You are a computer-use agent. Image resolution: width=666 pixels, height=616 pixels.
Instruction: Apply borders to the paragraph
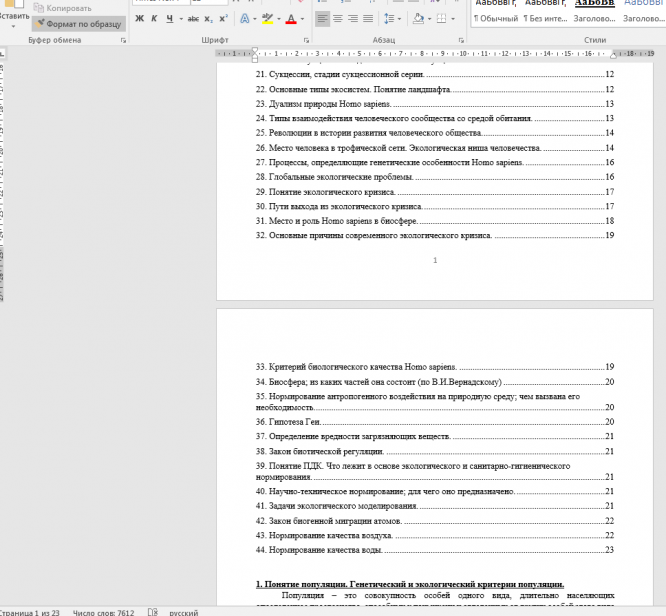pyautogui.click(x=441, y=19)
